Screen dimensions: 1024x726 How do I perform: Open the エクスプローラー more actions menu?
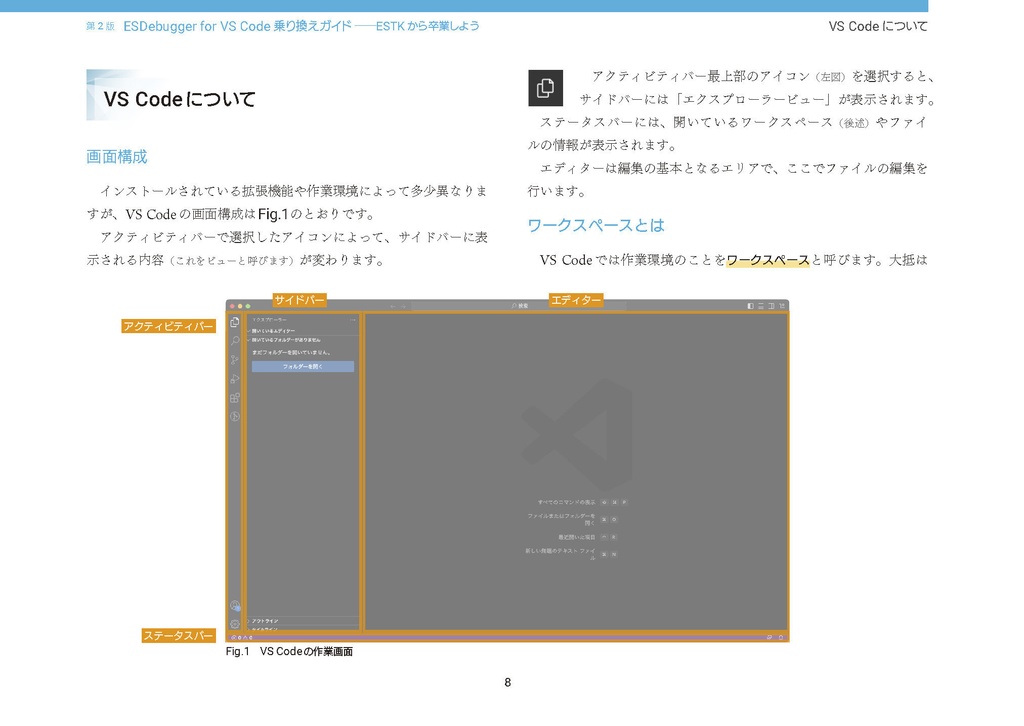coord(353,318)
